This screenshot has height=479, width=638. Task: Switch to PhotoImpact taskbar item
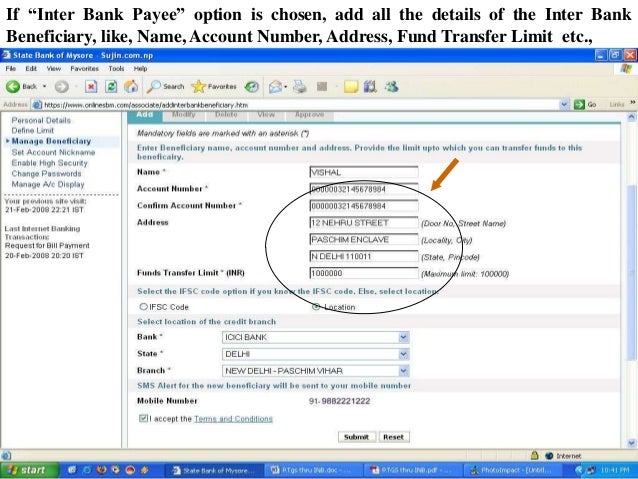click(x=512, y=470)
